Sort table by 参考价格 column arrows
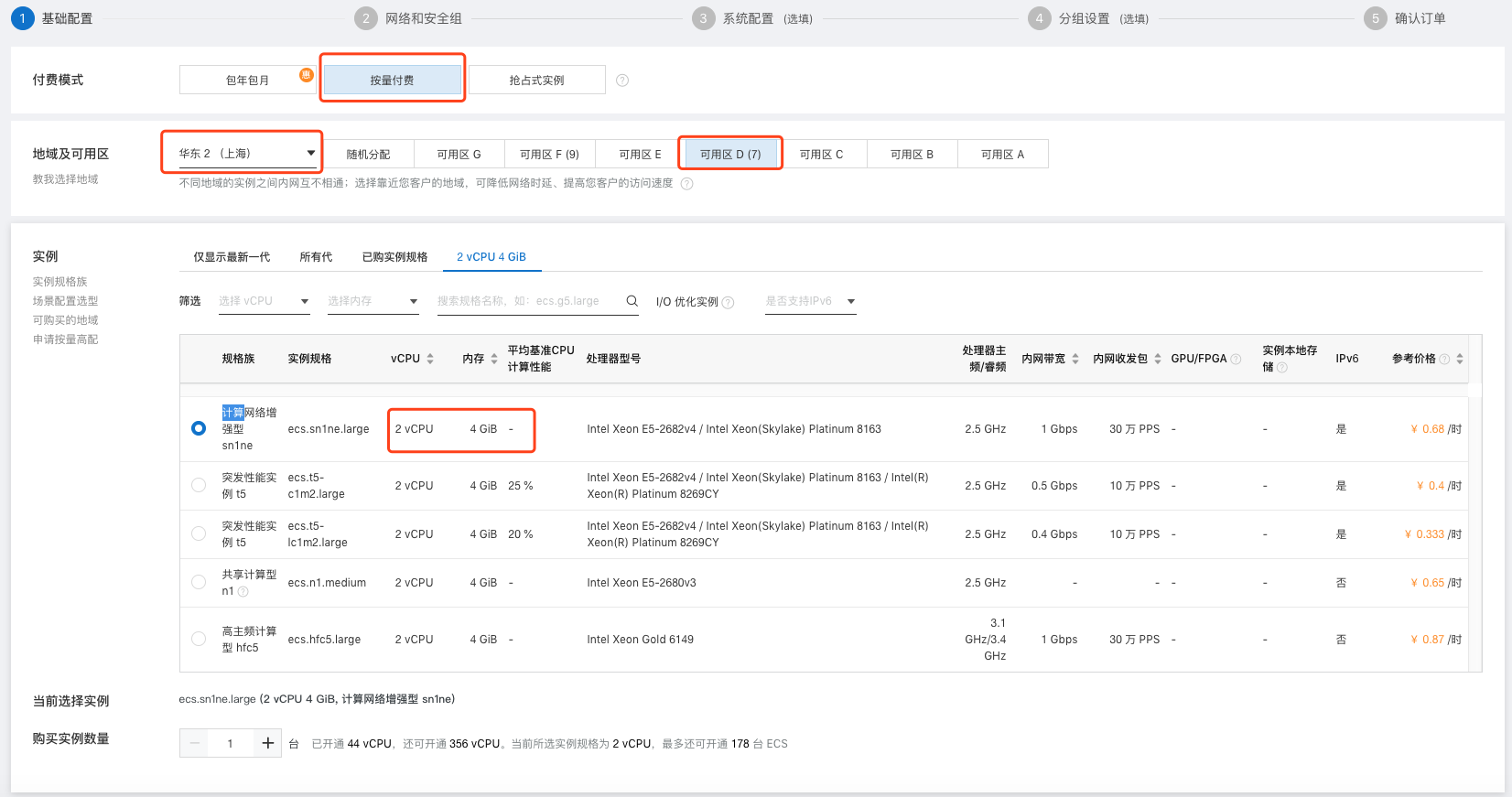Viewport: 1512px width, 797px height. 1460,359
